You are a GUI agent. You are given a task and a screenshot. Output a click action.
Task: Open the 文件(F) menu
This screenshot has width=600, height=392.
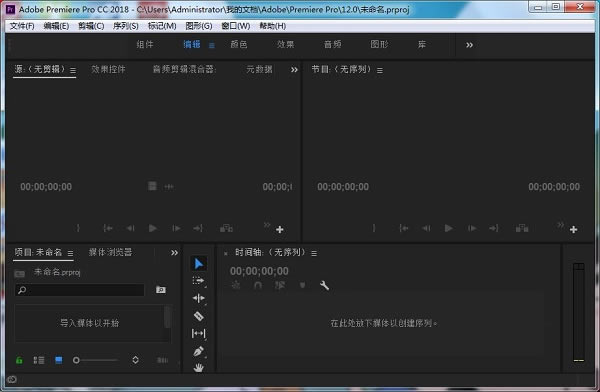22,26
